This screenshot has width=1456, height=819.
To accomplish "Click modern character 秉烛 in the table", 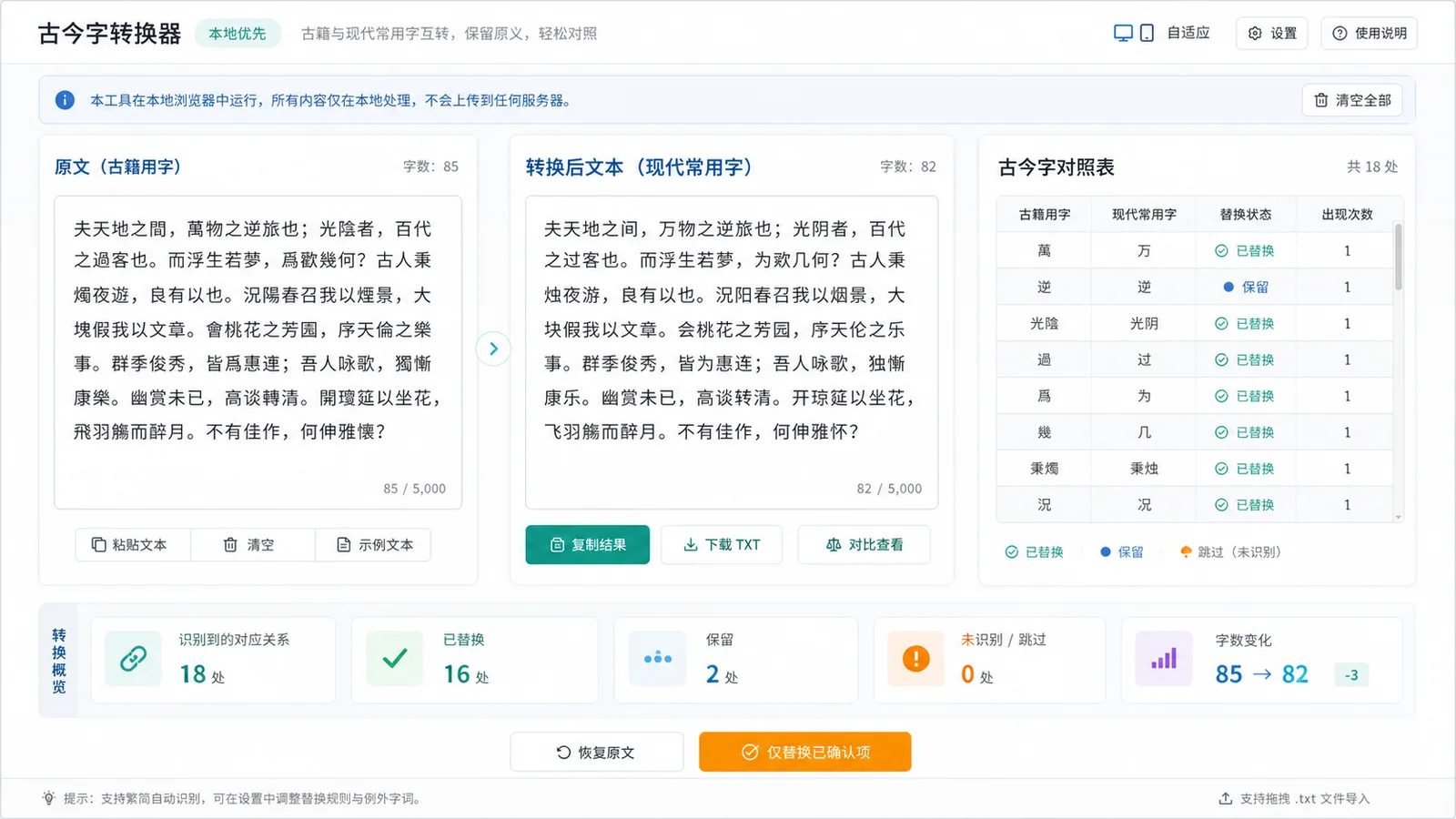I will 1144,469.
